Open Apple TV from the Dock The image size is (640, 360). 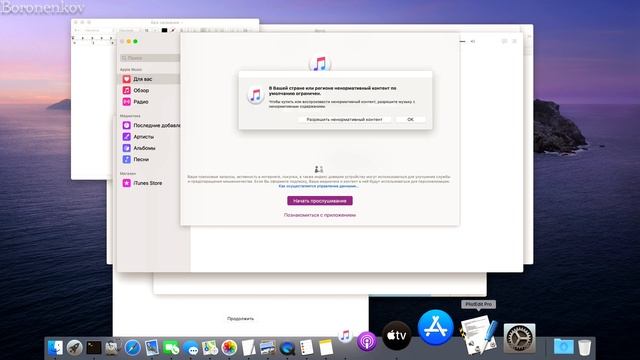point(396,336)
